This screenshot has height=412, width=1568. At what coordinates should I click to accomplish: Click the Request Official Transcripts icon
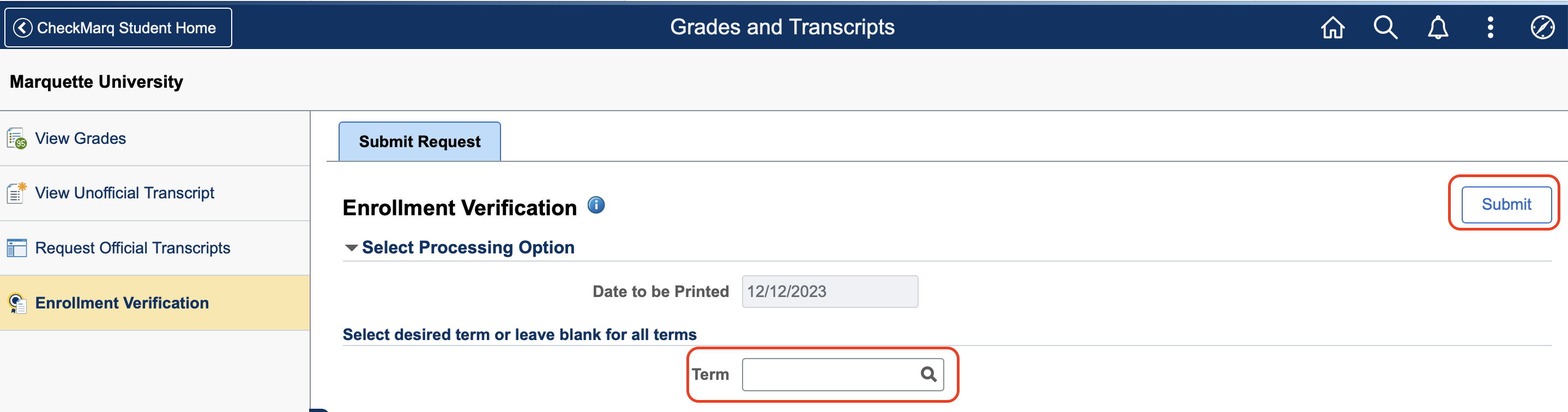(16, 249)
